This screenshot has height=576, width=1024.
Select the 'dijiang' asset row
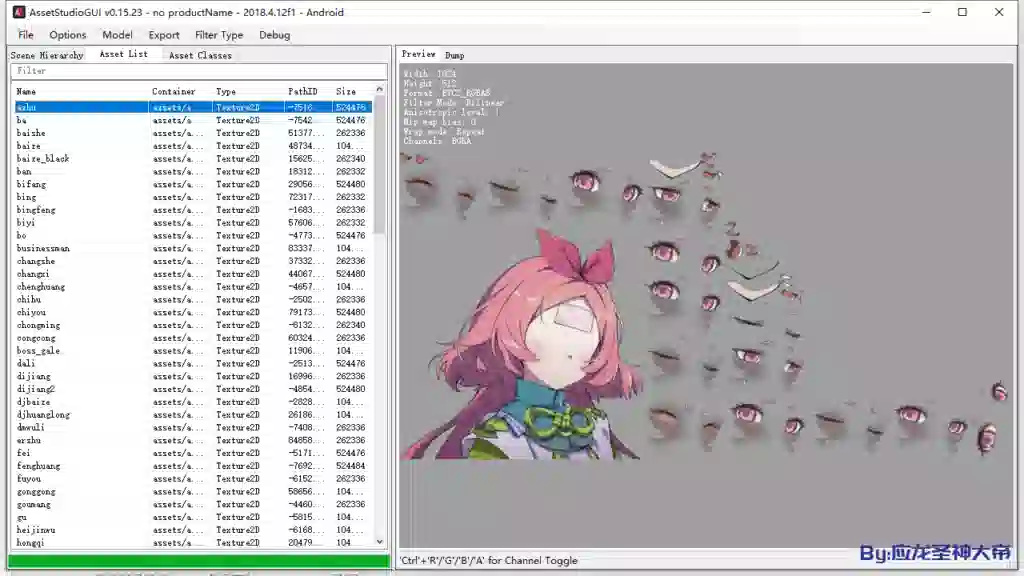(193, 376)
